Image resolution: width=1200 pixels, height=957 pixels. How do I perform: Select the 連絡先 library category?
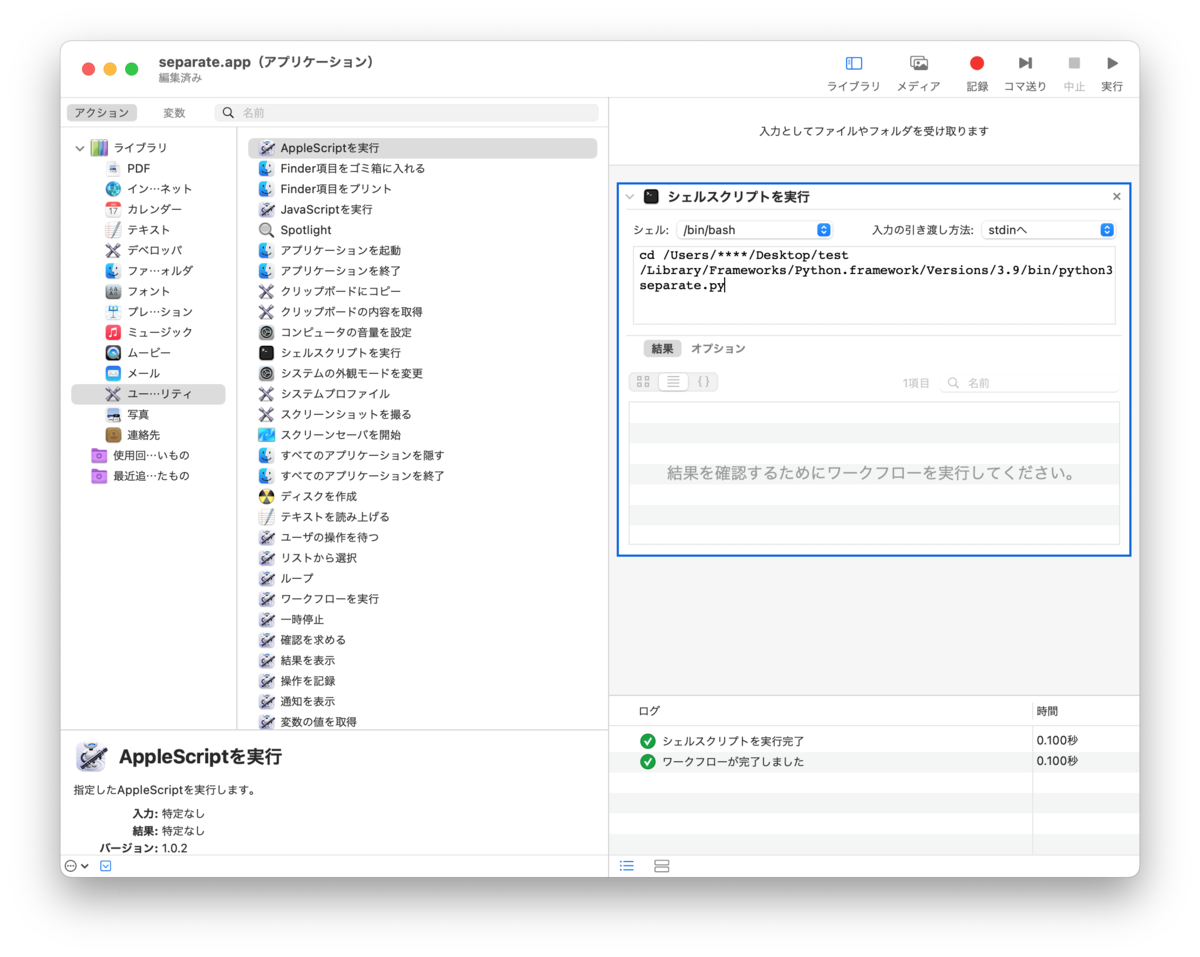pos(132,435)
